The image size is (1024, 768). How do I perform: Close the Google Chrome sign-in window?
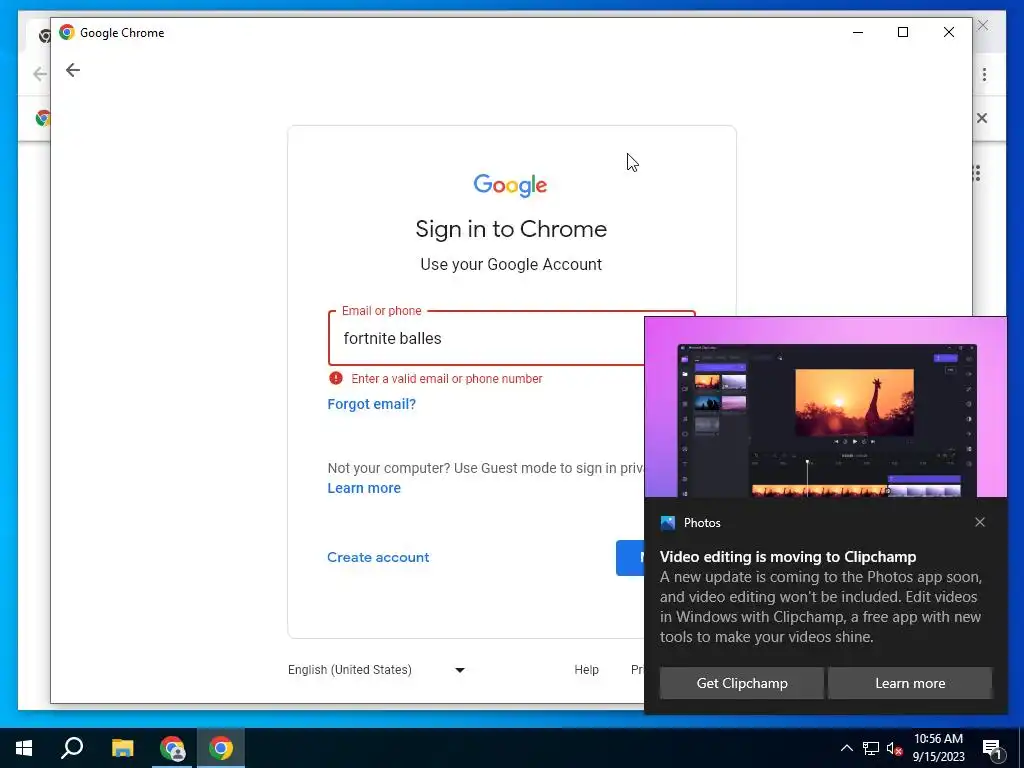(949, 32)
